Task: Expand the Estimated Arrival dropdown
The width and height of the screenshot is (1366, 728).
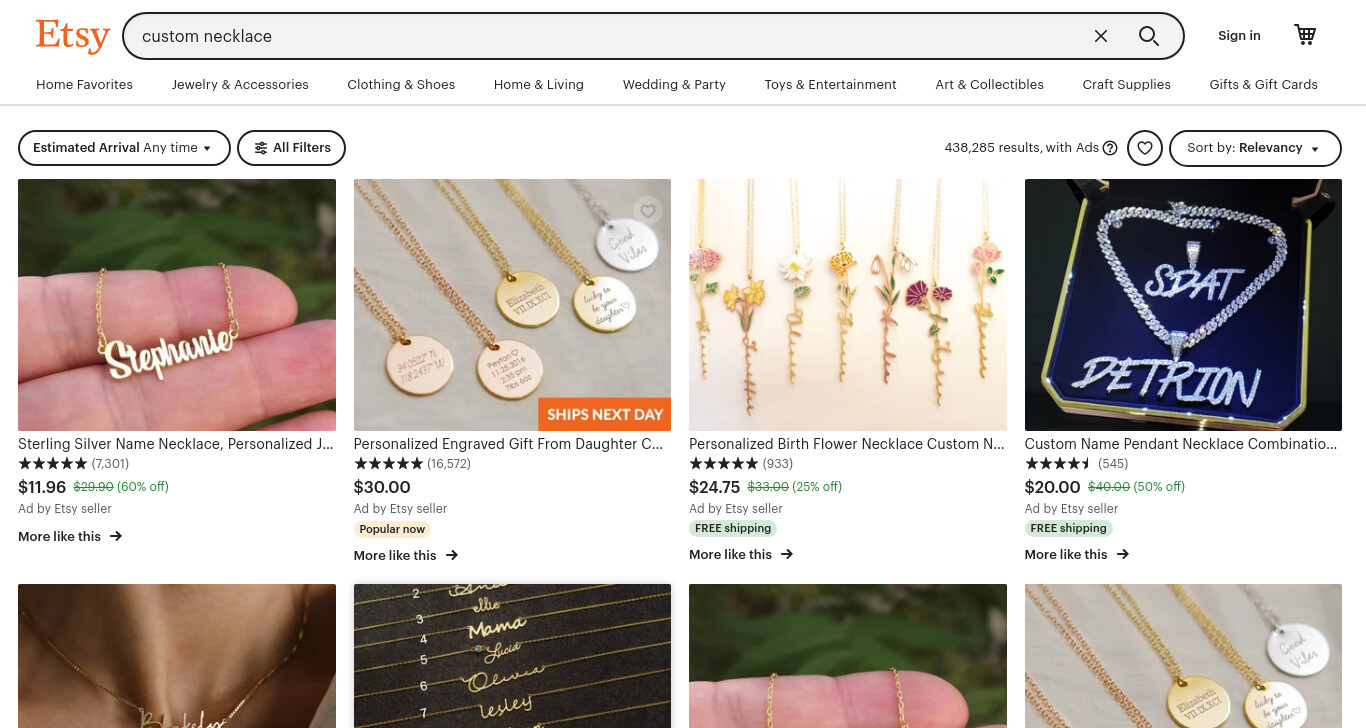Action: (x=124, y=148)
